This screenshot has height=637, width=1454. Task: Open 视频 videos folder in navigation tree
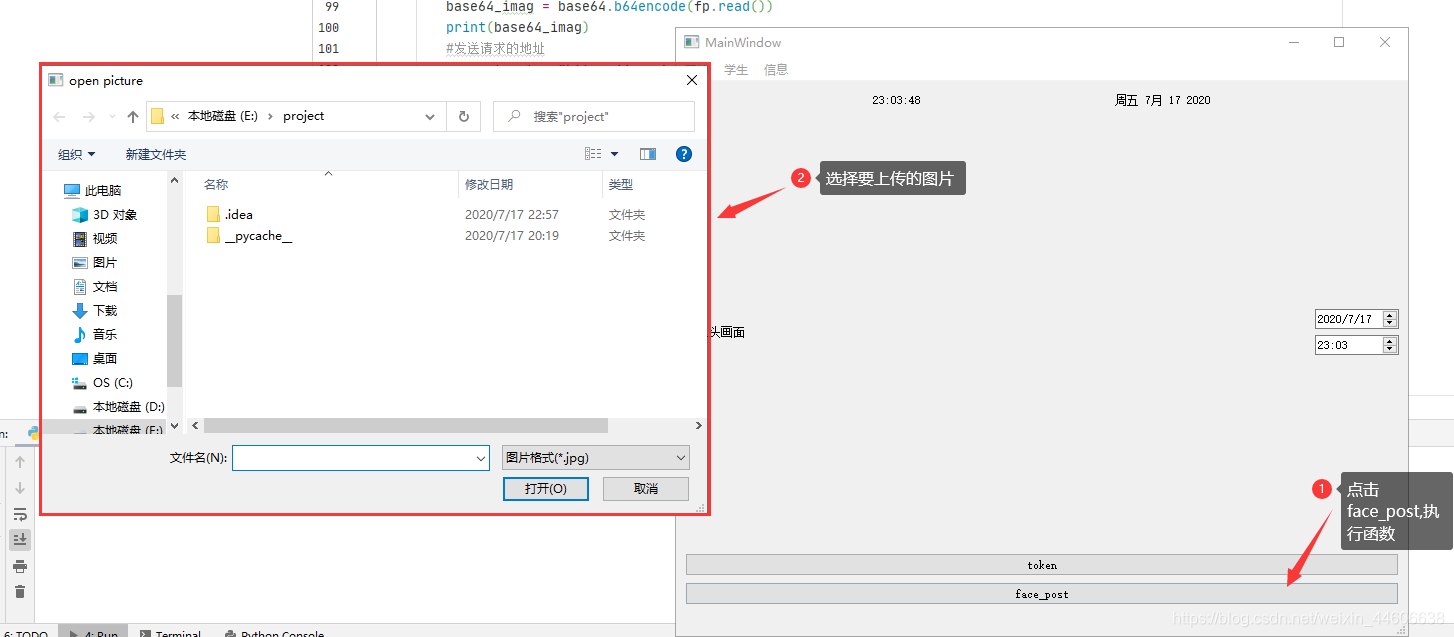coord(95,239)
